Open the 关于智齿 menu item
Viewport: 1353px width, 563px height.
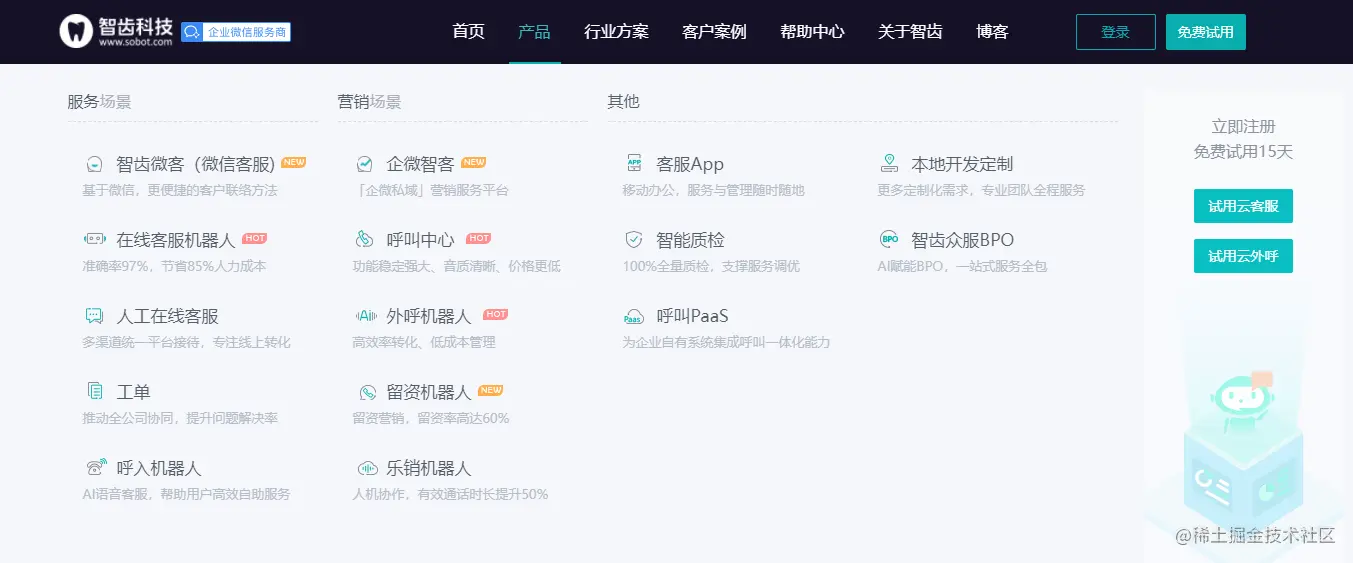click(910, 32)
